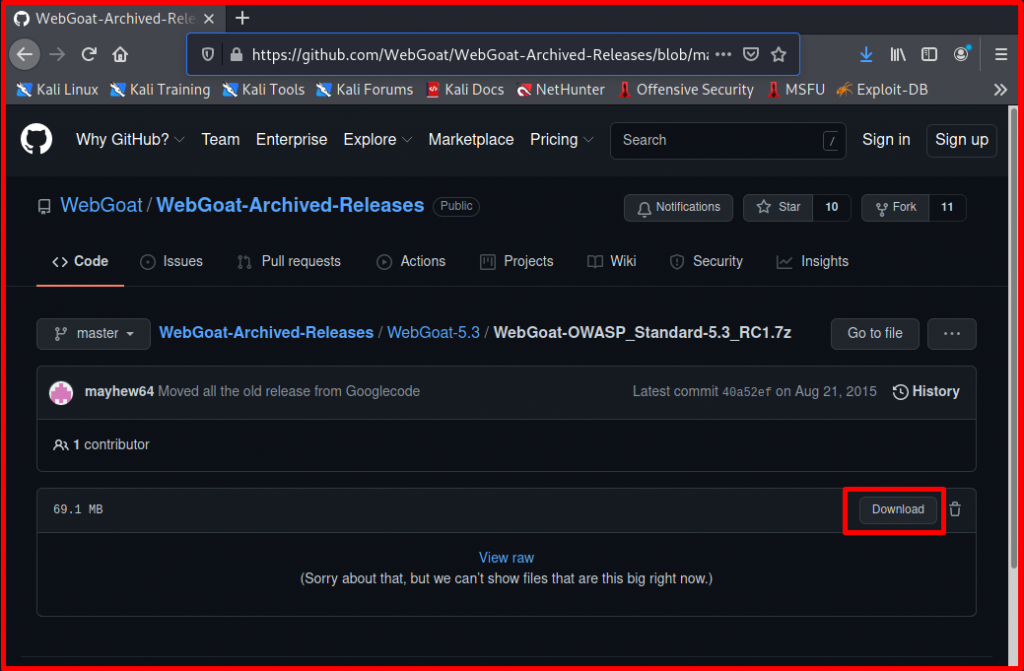
Task: Open the Firefox hamburger menu icon
Action: (1000, 54)
